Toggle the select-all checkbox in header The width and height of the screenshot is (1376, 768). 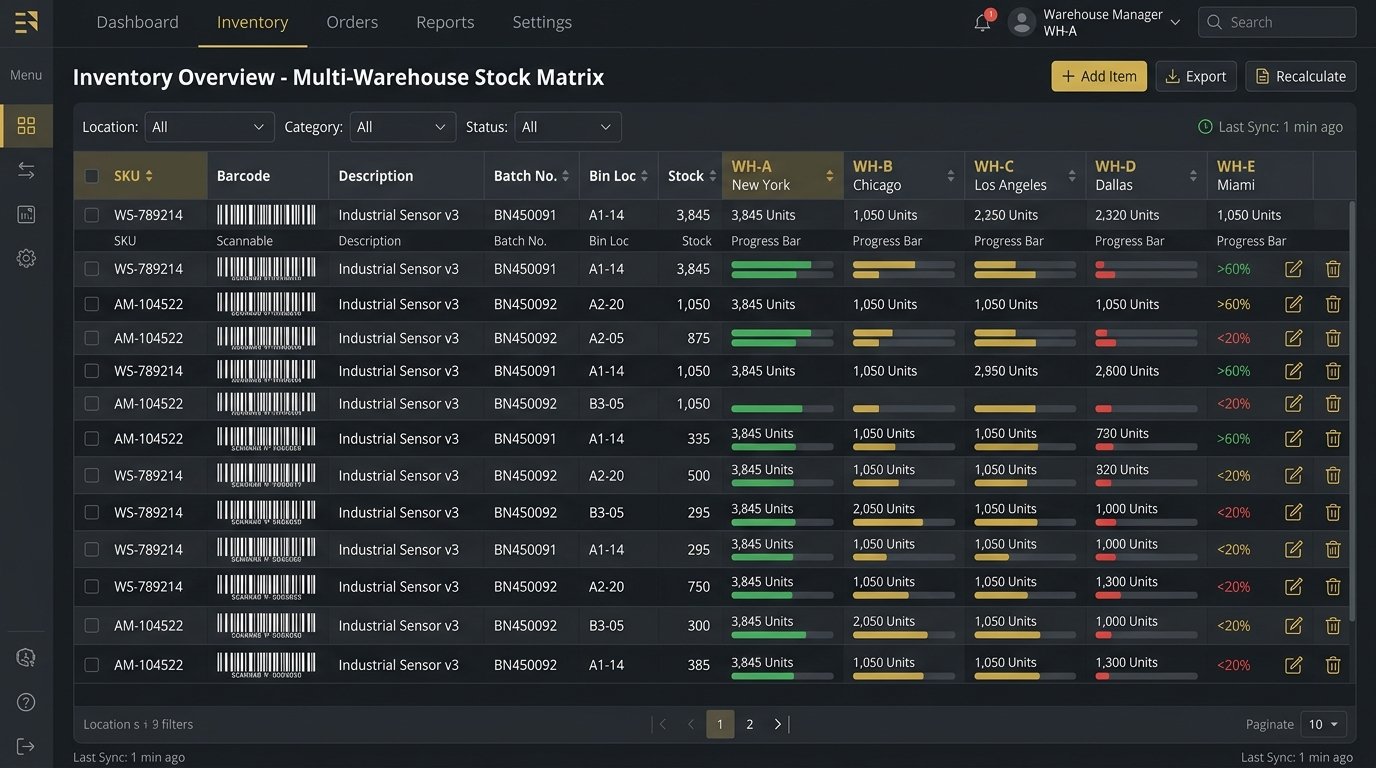tap(92, 176)
